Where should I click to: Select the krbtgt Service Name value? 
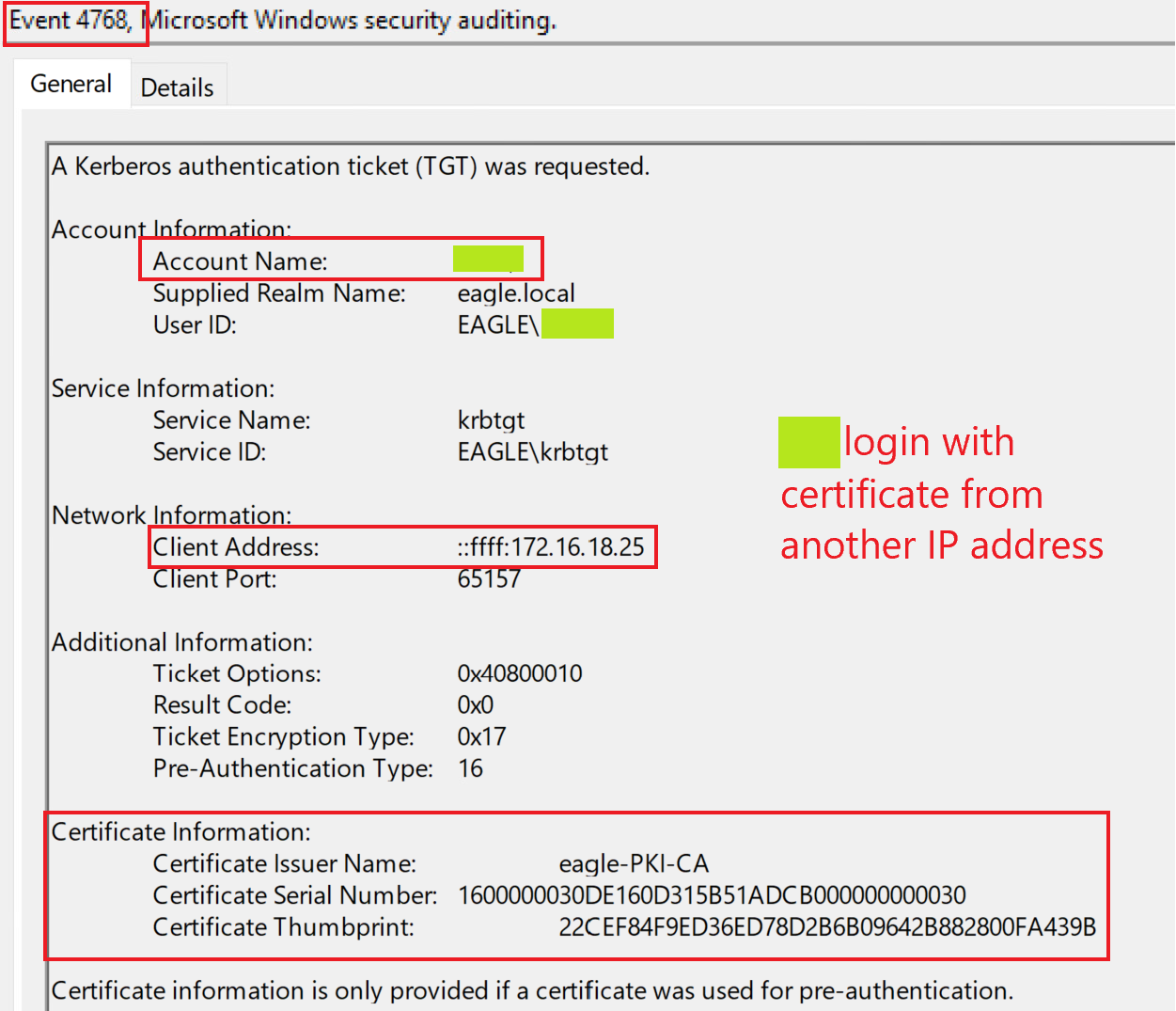491,420
